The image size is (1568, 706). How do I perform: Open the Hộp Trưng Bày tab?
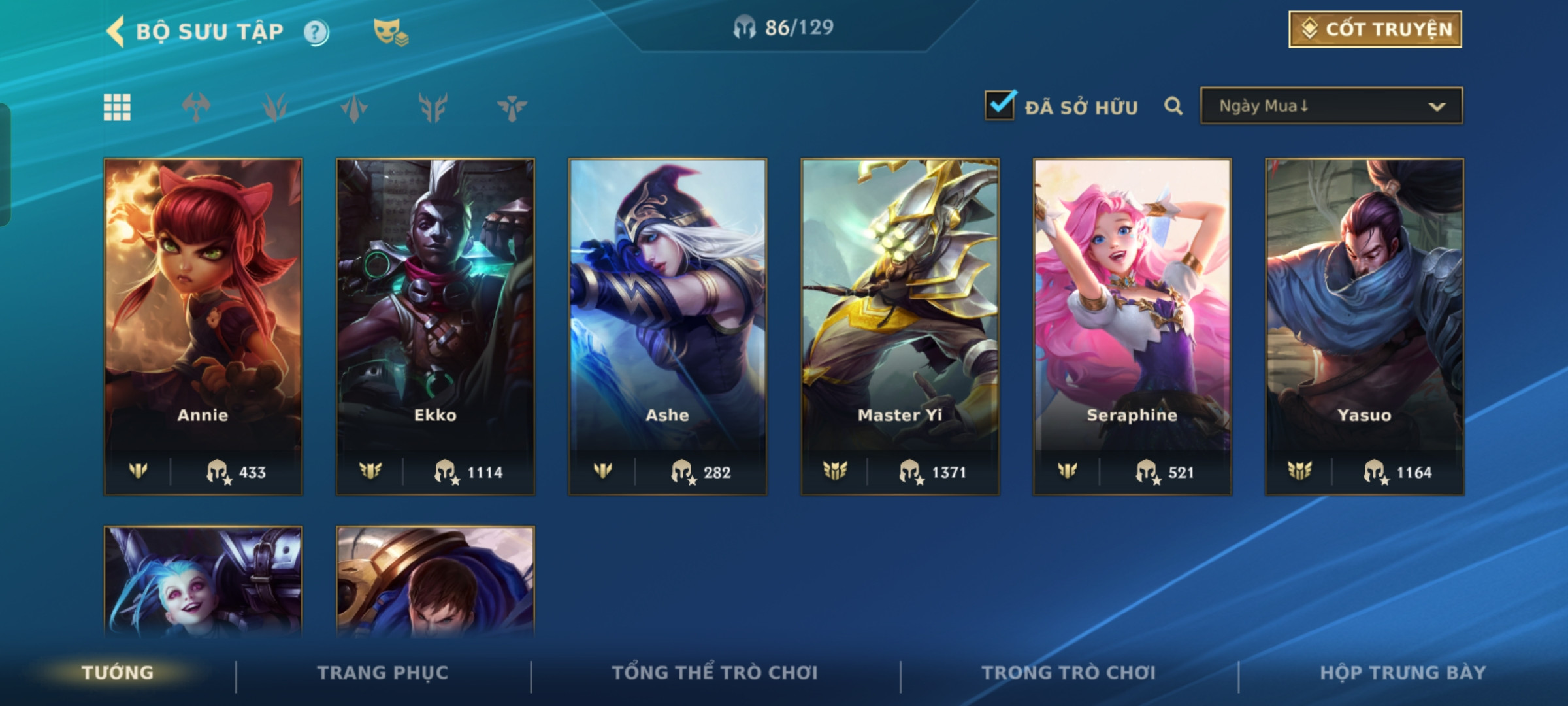(1403, 673)
